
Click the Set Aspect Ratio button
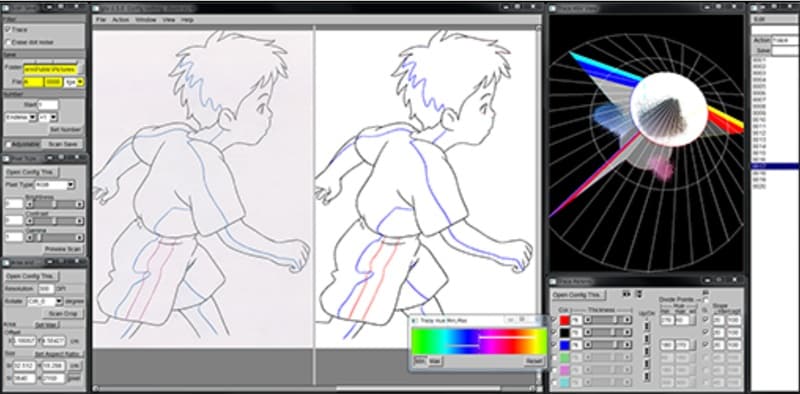(59, 354)
